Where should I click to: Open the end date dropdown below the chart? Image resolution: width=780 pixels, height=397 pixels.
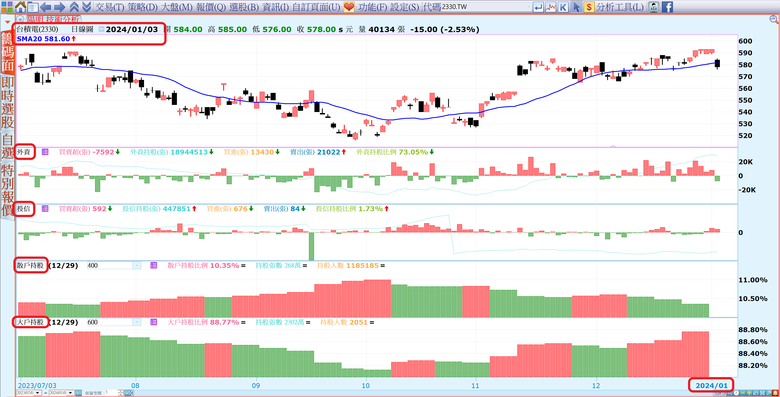pos(71,393)
